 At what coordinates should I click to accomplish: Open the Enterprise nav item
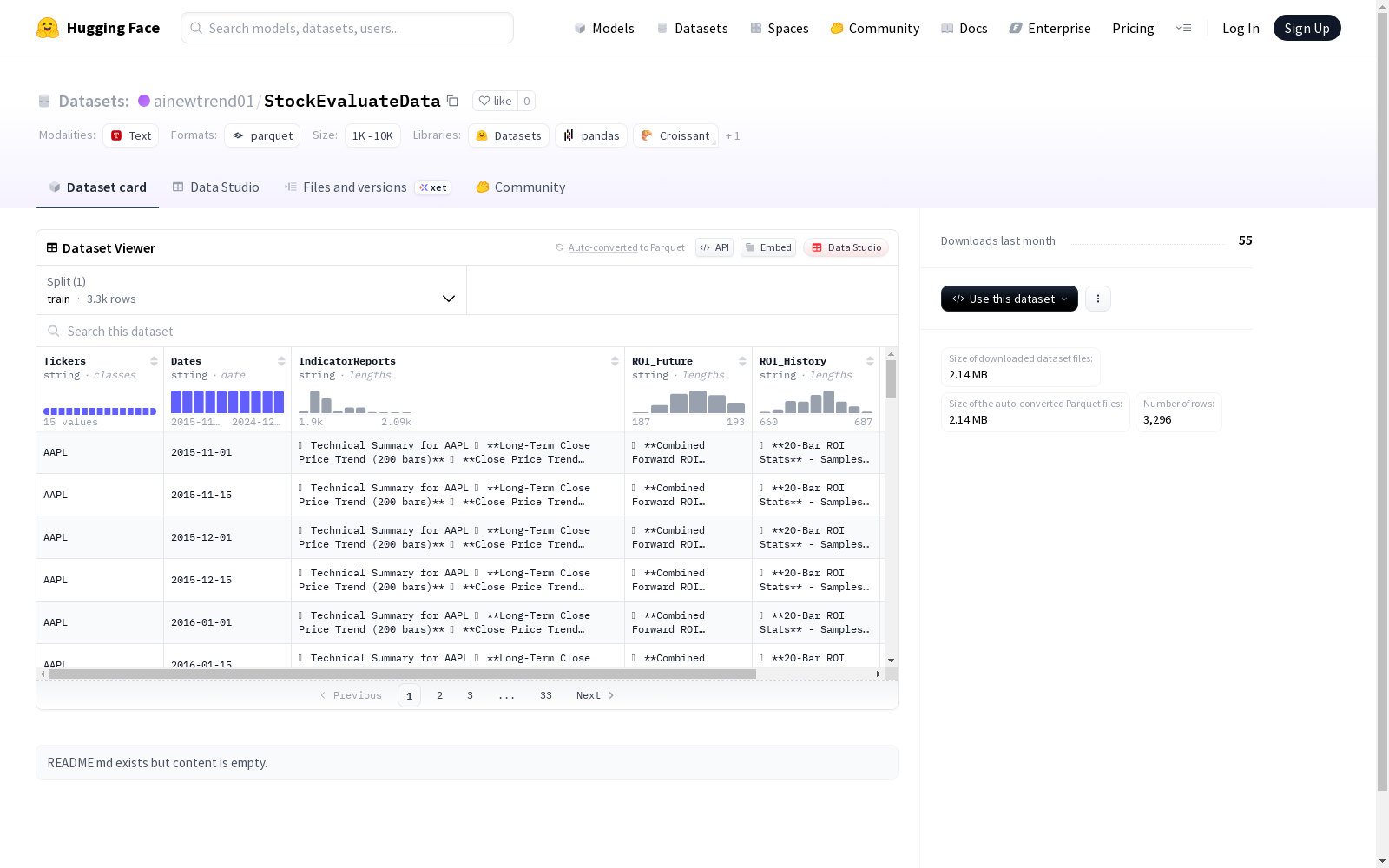1050,28
